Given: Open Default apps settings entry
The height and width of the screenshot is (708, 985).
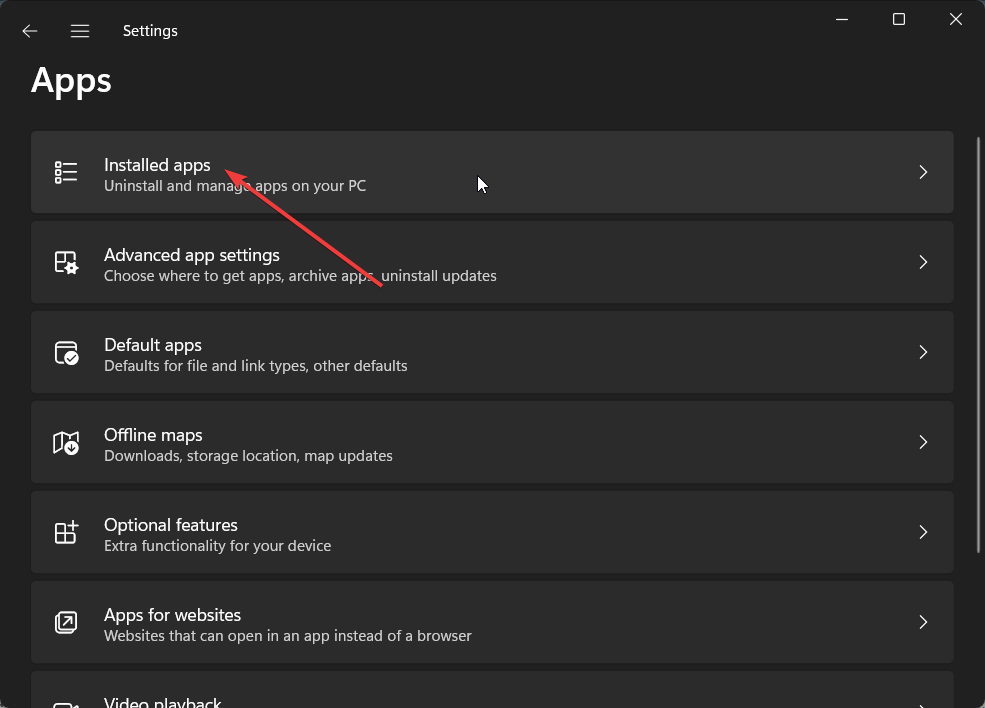Looking at the screenshot, I should [x=492, y=352].
